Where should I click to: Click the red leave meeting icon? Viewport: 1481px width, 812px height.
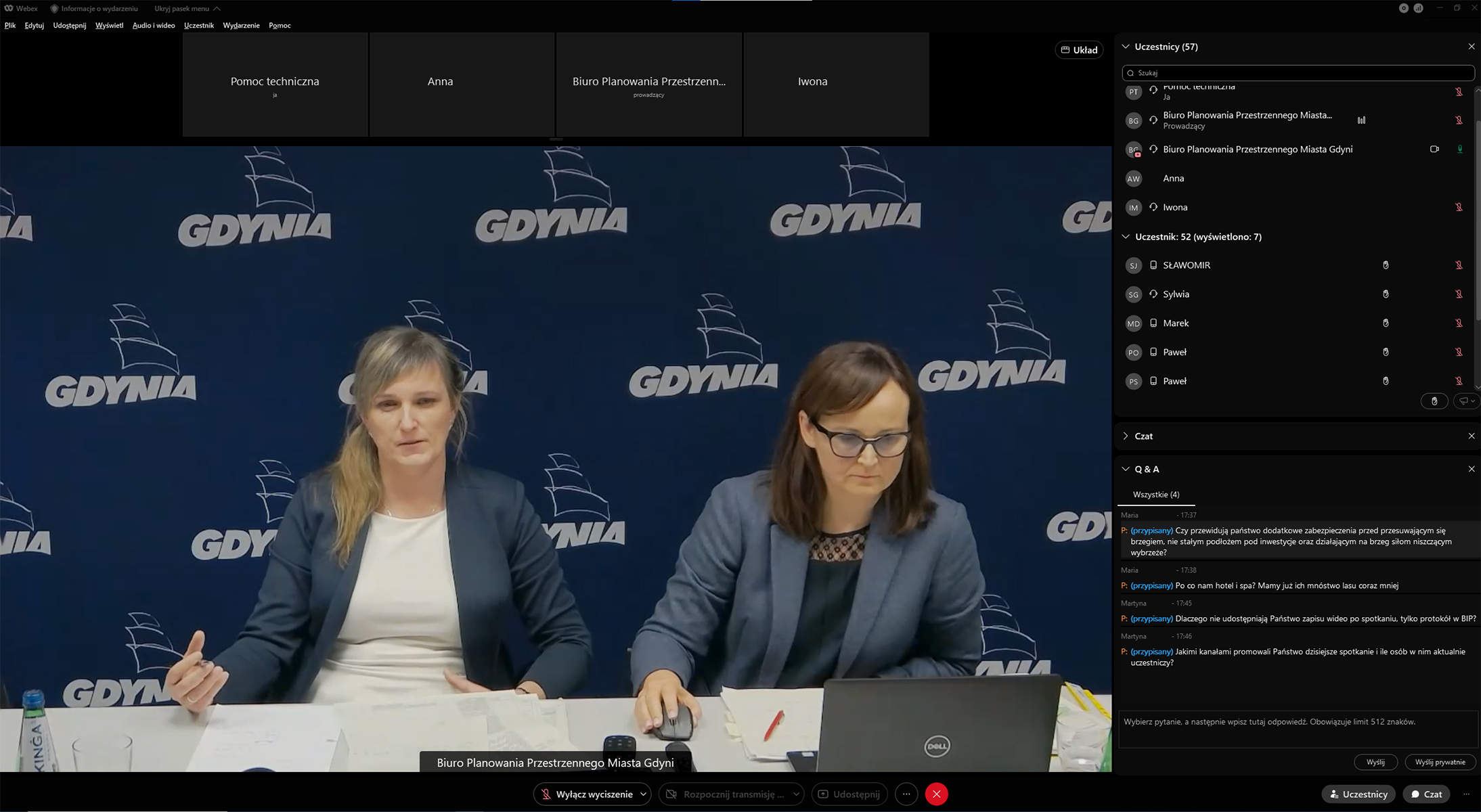[x=936, y=794]
